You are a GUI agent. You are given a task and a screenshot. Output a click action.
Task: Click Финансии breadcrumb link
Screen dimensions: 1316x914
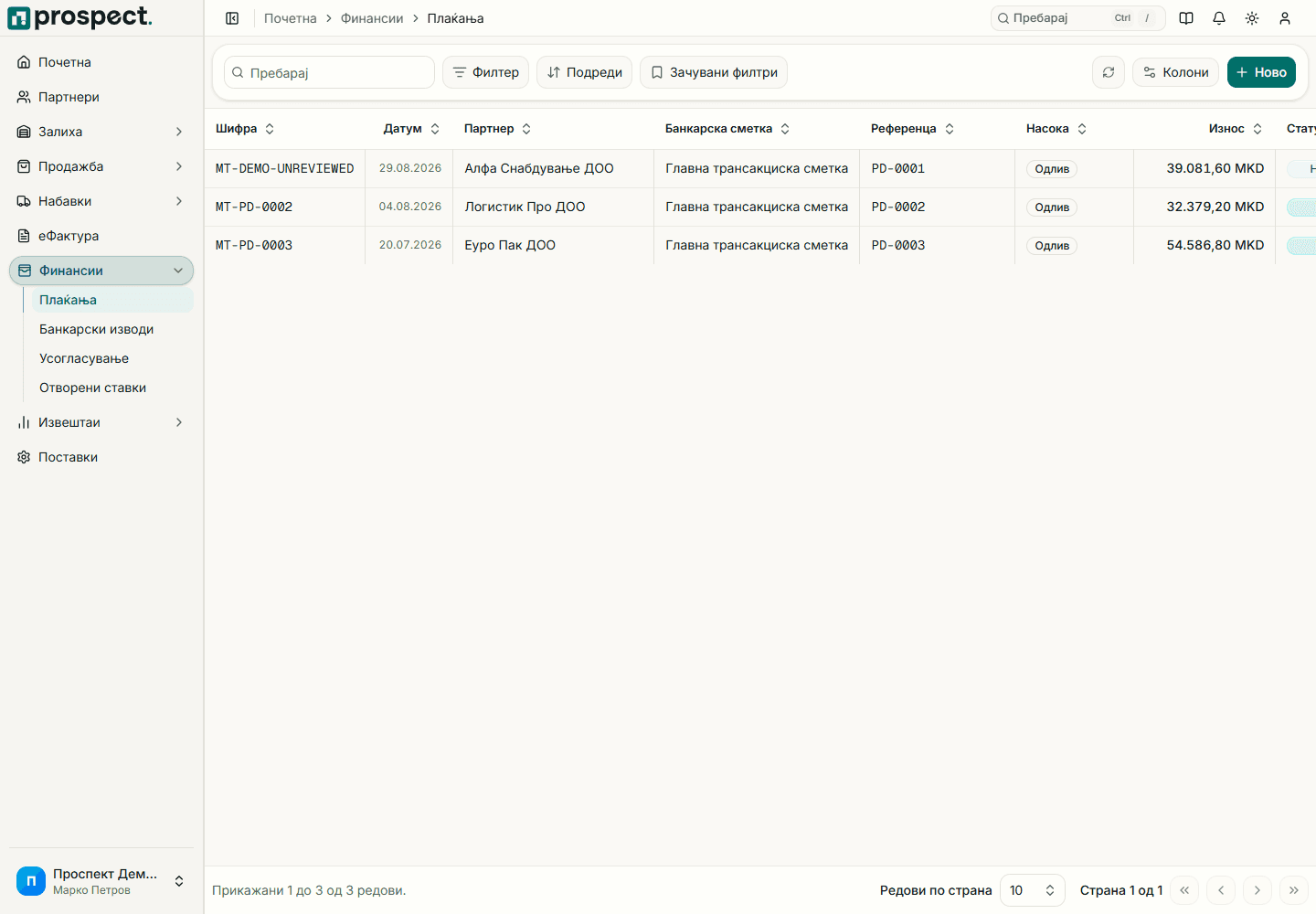372,18
